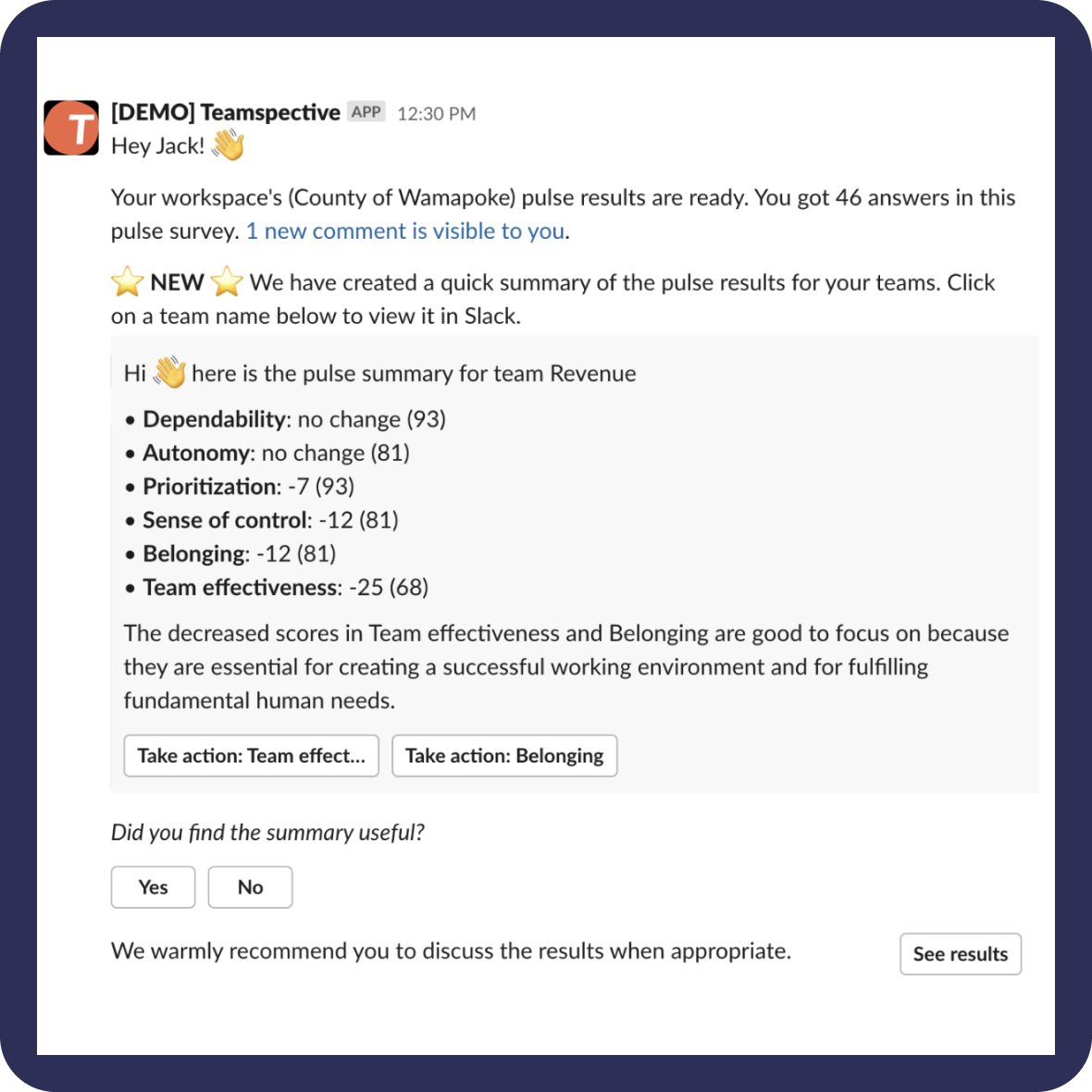Viewport: 1092px width, 1092px height.
Task: Click the waving hand emoji in the pulse summary
Action: click(x=171, y=372)
